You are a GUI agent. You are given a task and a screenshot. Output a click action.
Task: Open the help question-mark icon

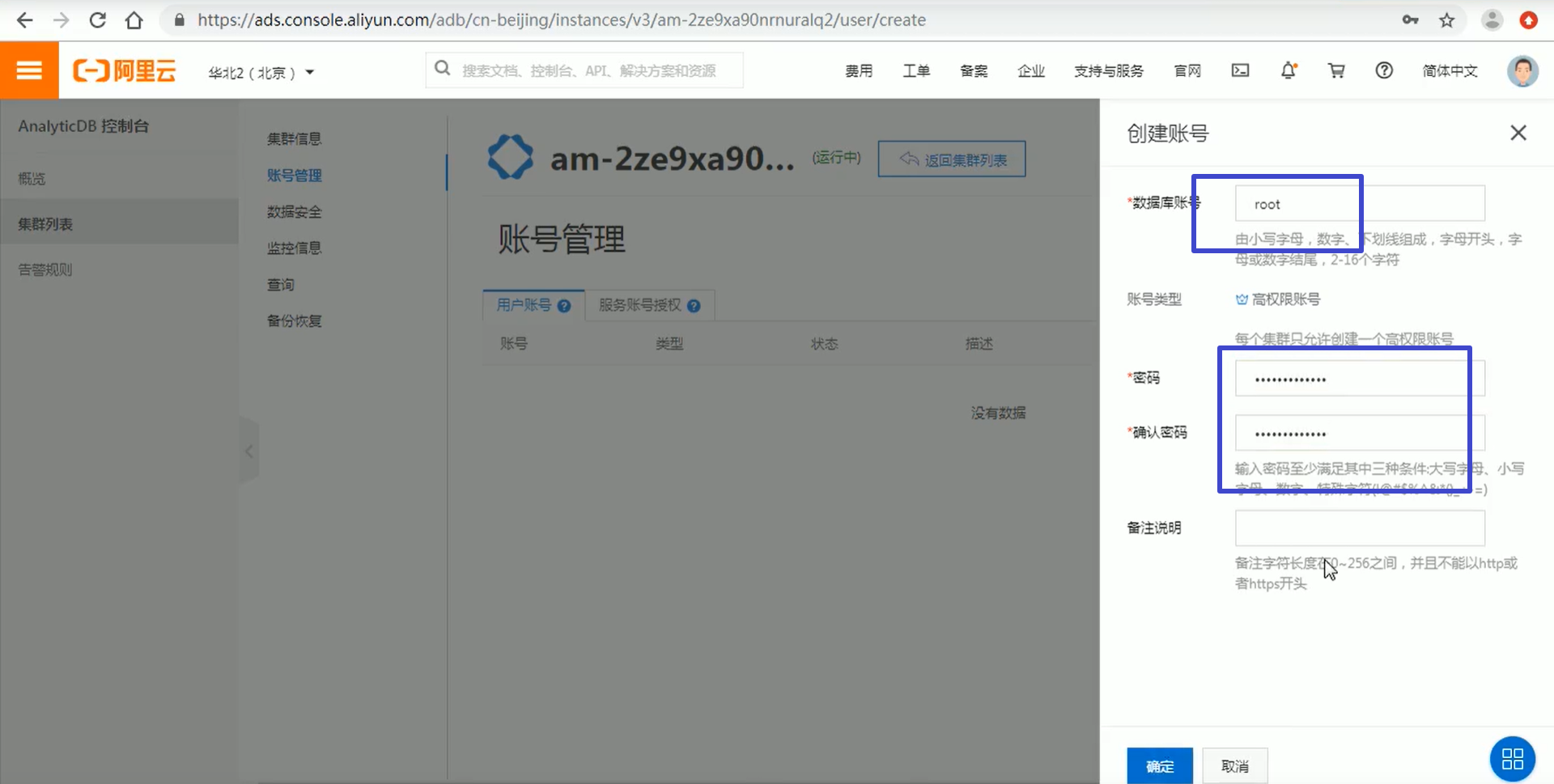[1384, 70]
